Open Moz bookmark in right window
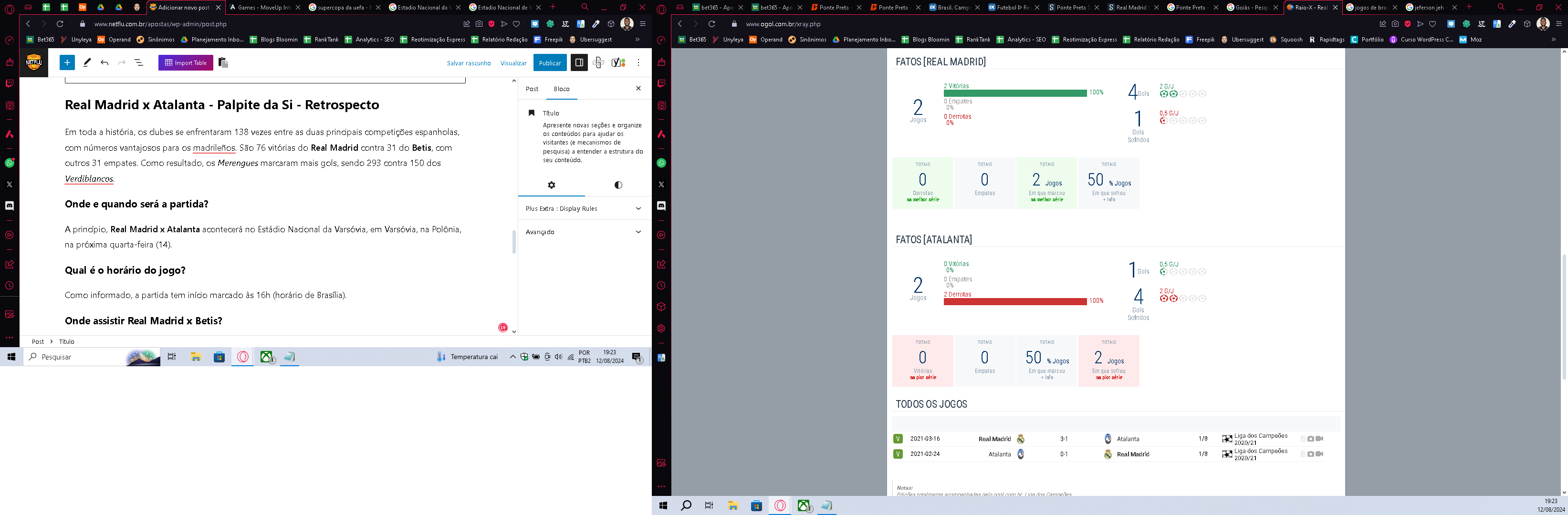Screen dimensions: 1568x515 point(1471,40)
